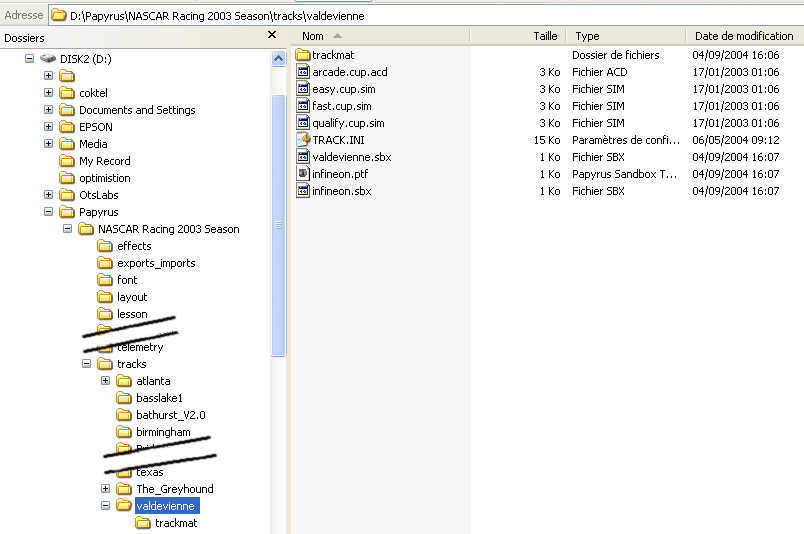Click the 'Paramètres de confi...' type cell
The width and height of the screenshot is (804, 534).
point(626,140)
